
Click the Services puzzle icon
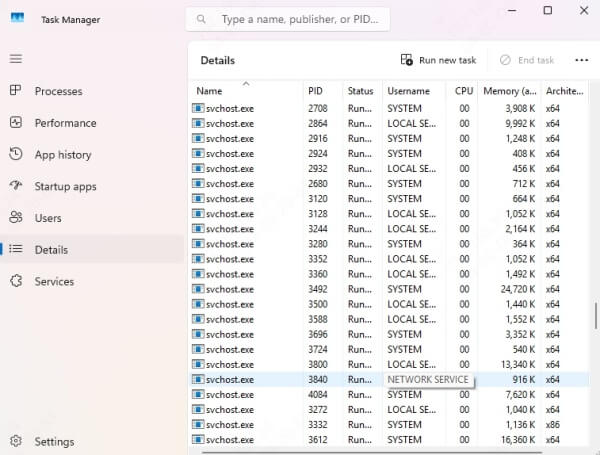pyautogui.click(x=16, y=281)
